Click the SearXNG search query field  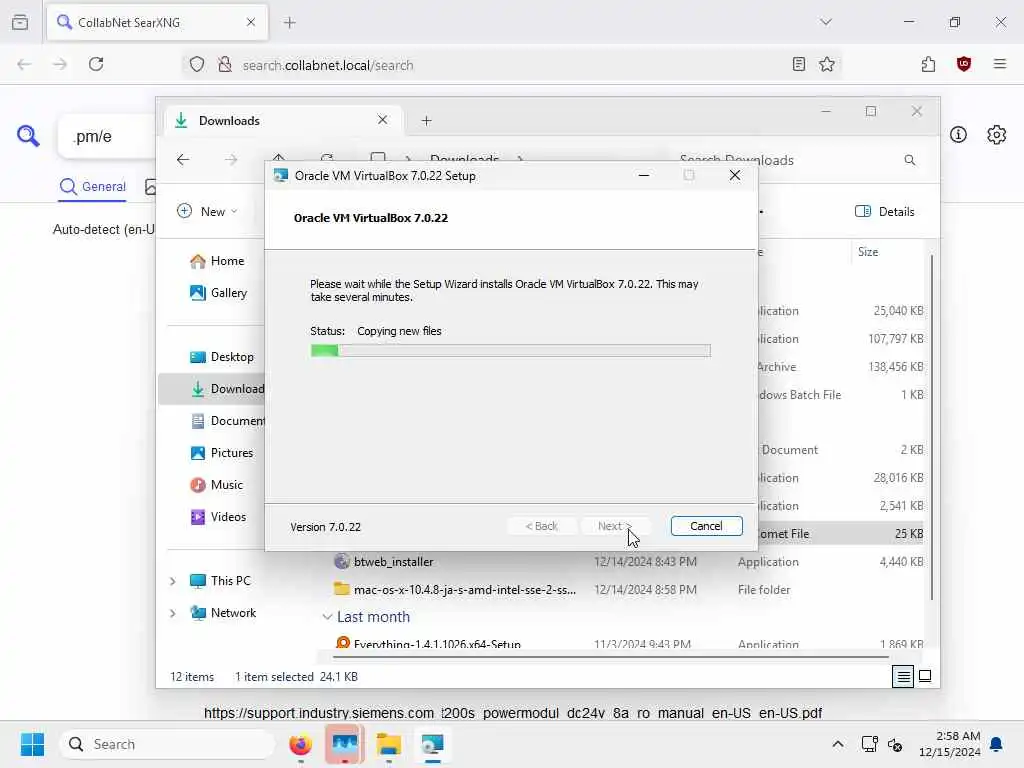pos(108,136)
